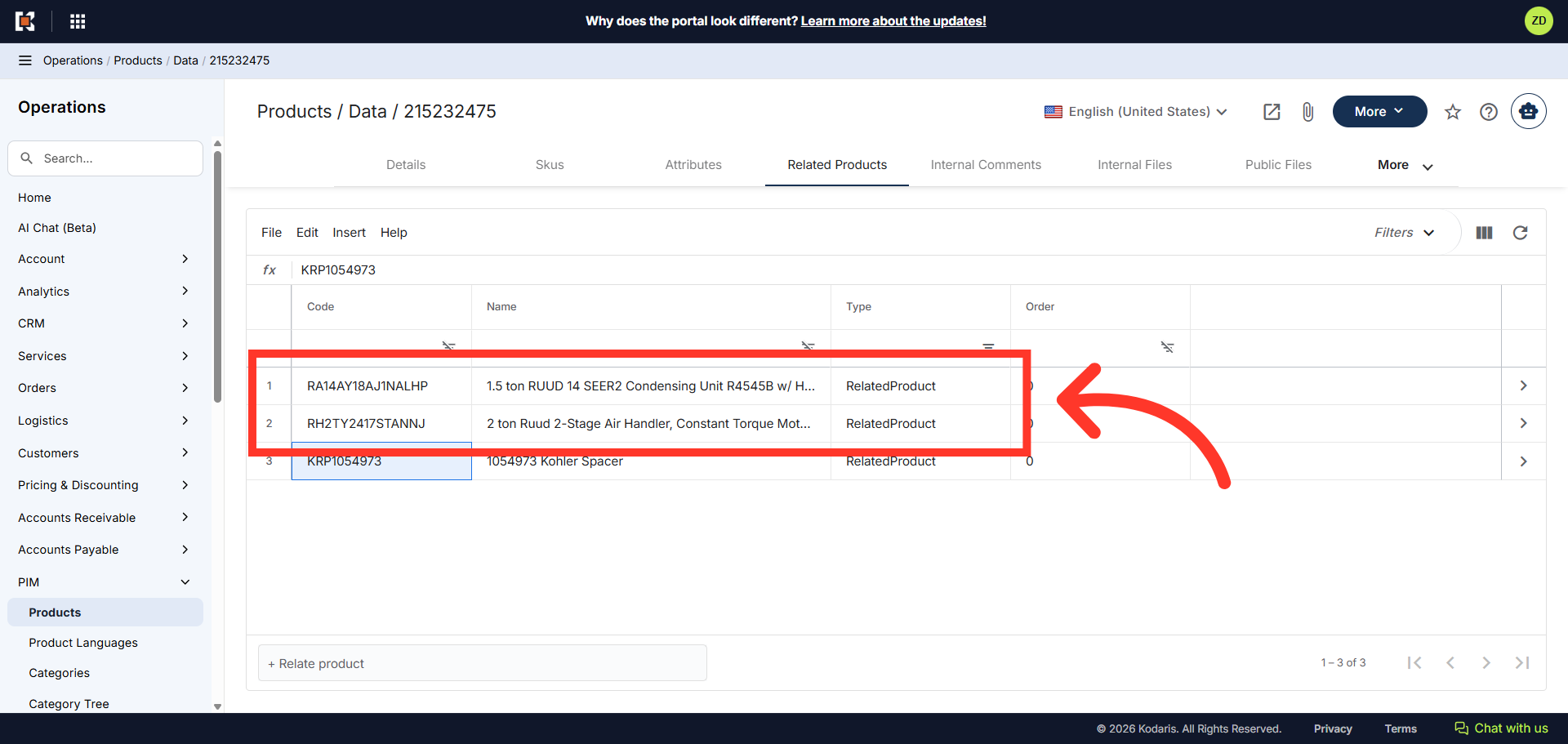Open Product Languages under PIM
The image size is (1568, 744).
(83, 643)
